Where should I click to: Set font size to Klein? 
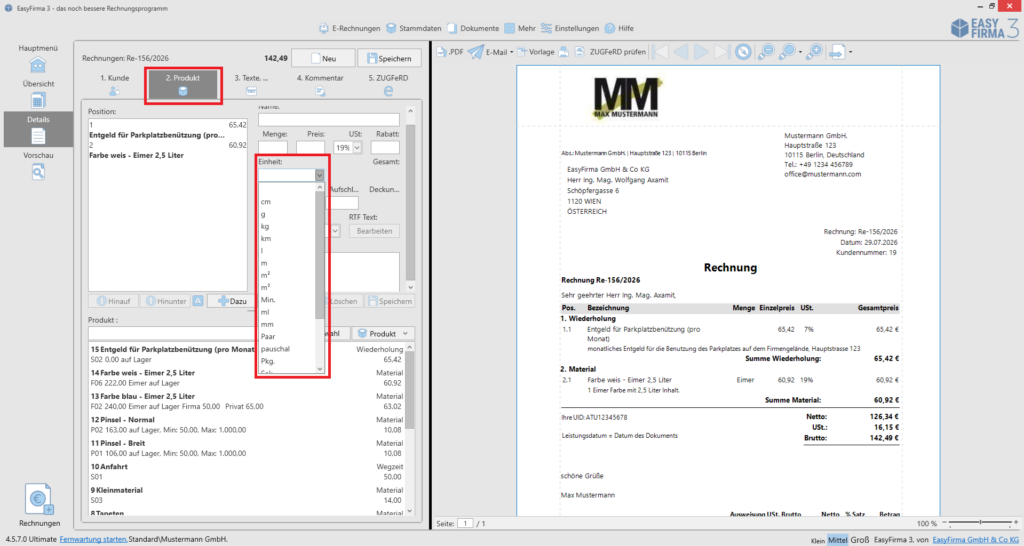(x=818, y=540)
